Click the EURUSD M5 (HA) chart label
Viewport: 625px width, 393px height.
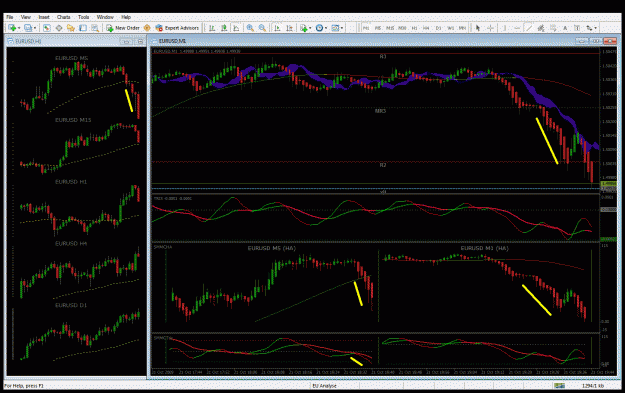point(271,248)
